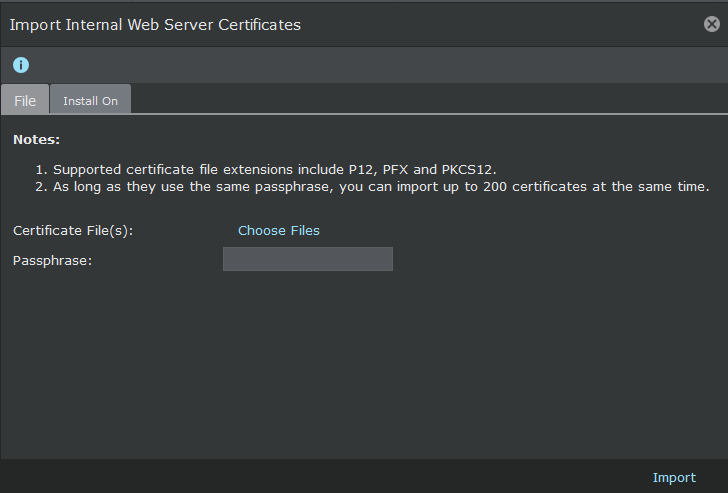
Task: Click the note about supported certificate file extensions
Action: click(x=275, y=169)
